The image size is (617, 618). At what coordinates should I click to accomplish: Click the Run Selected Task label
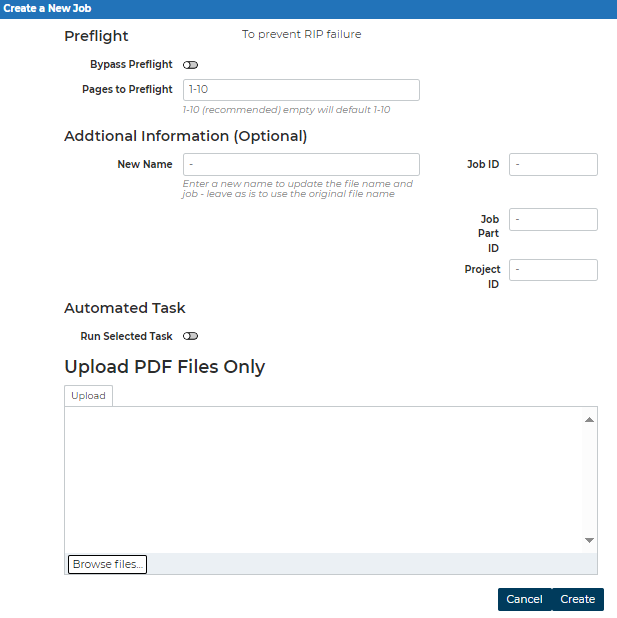click(x=126, y=336)
